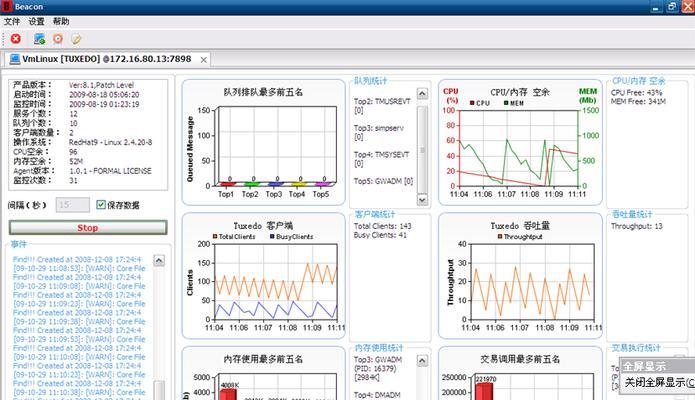Screen dimensions: 695x400
Task: Click the CPU/内存 空余 chart title
Action: click(520, 92)
